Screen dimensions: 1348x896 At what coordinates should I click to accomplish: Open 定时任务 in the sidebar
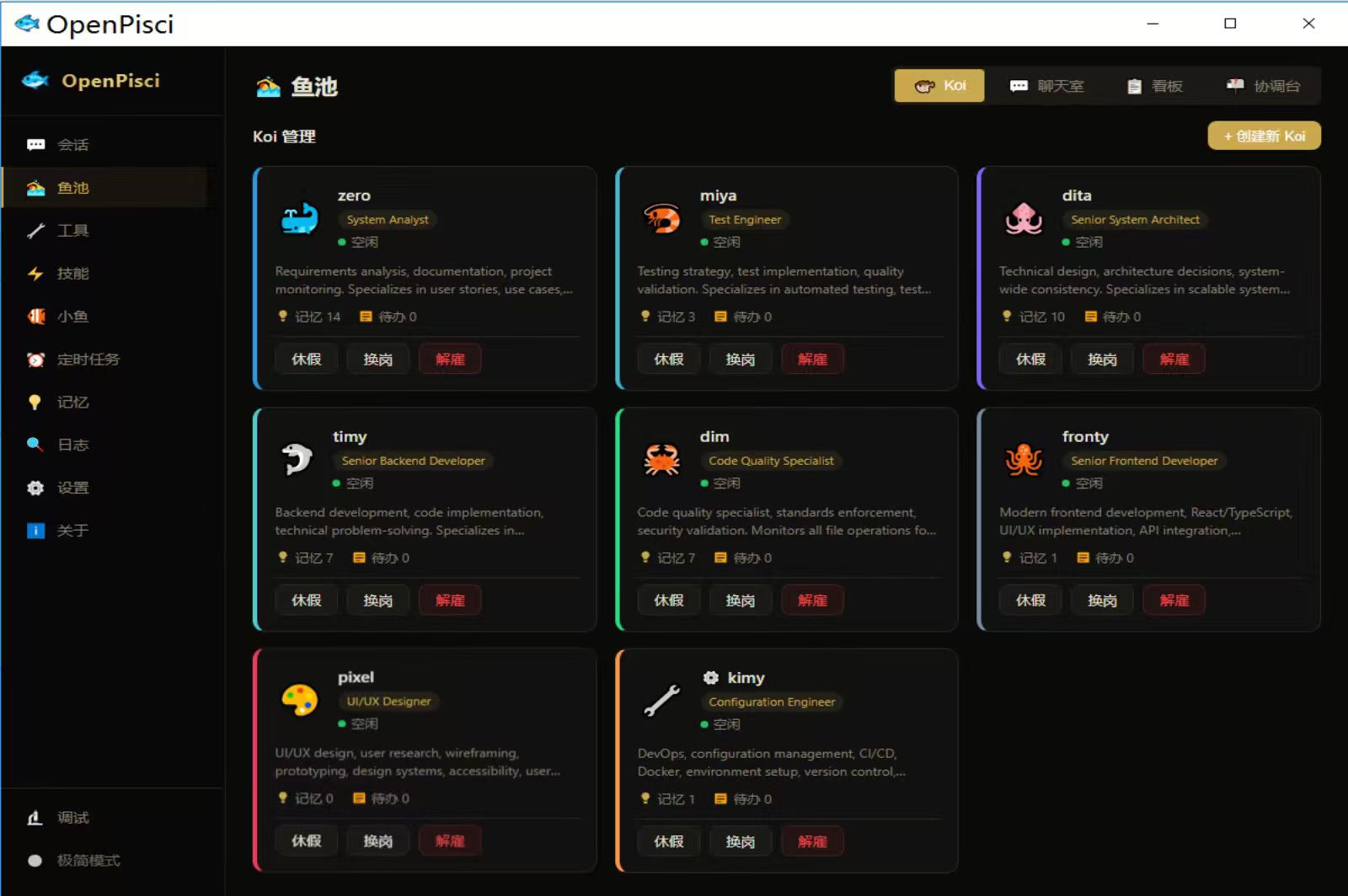coord(74,360)
